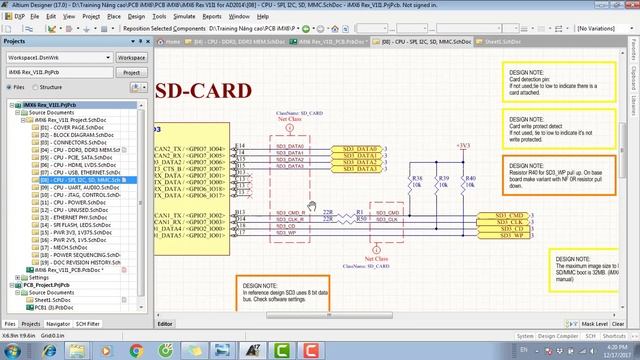Select the Structure radio button
The image size is (640, 360).
tap(35, 87)
